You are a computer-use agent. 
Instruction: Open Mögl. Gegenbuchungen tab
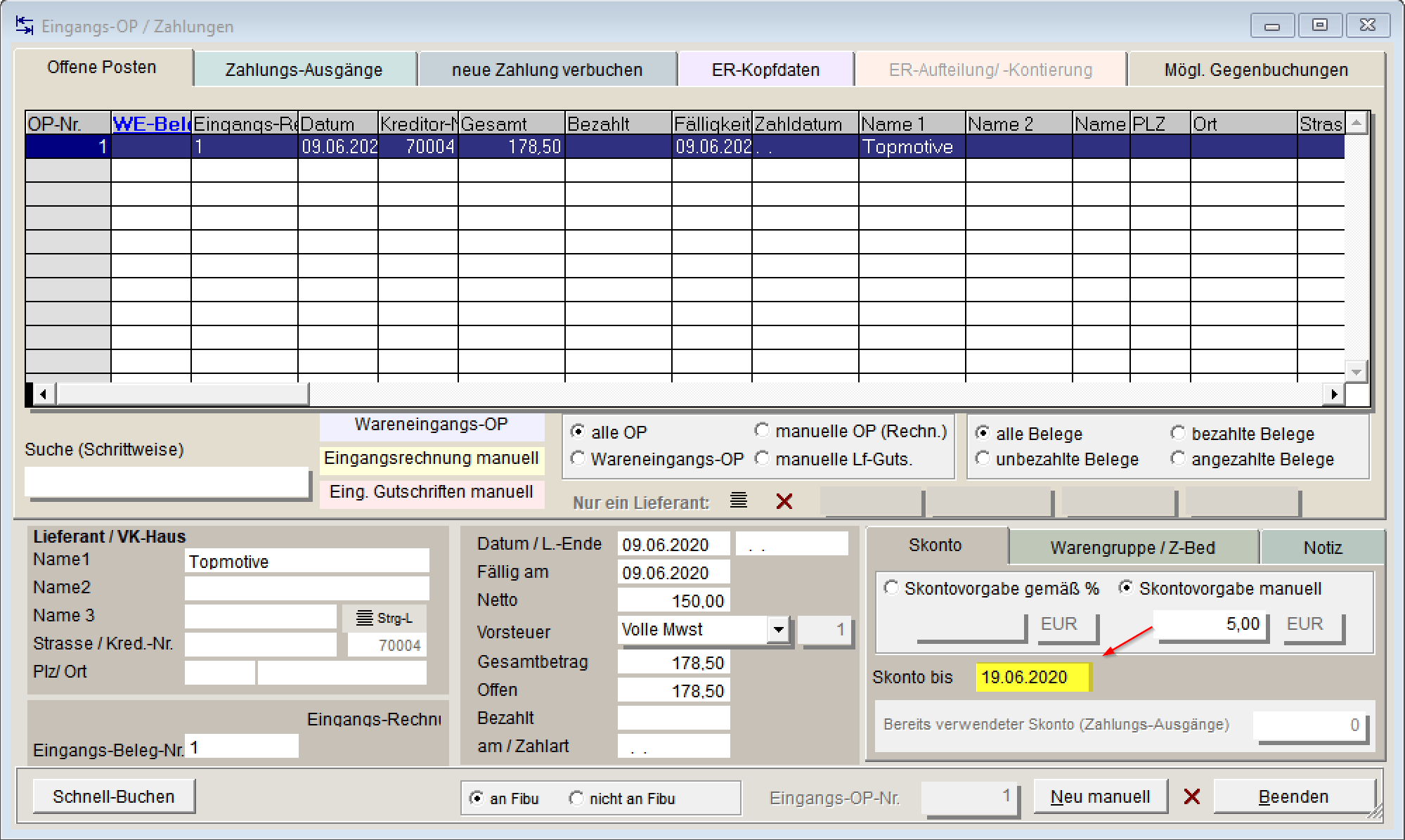click(1256, 70)
